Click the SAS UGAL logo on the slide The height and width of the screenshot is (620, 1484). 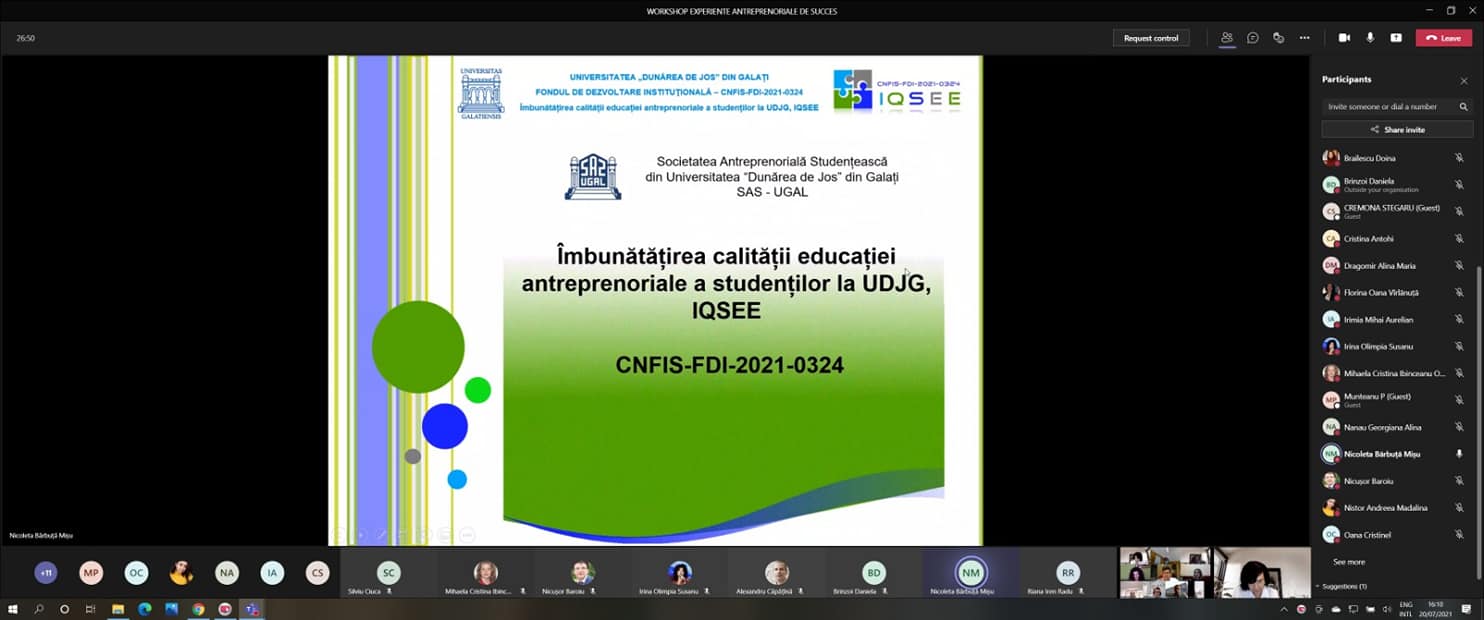point(593,176)
